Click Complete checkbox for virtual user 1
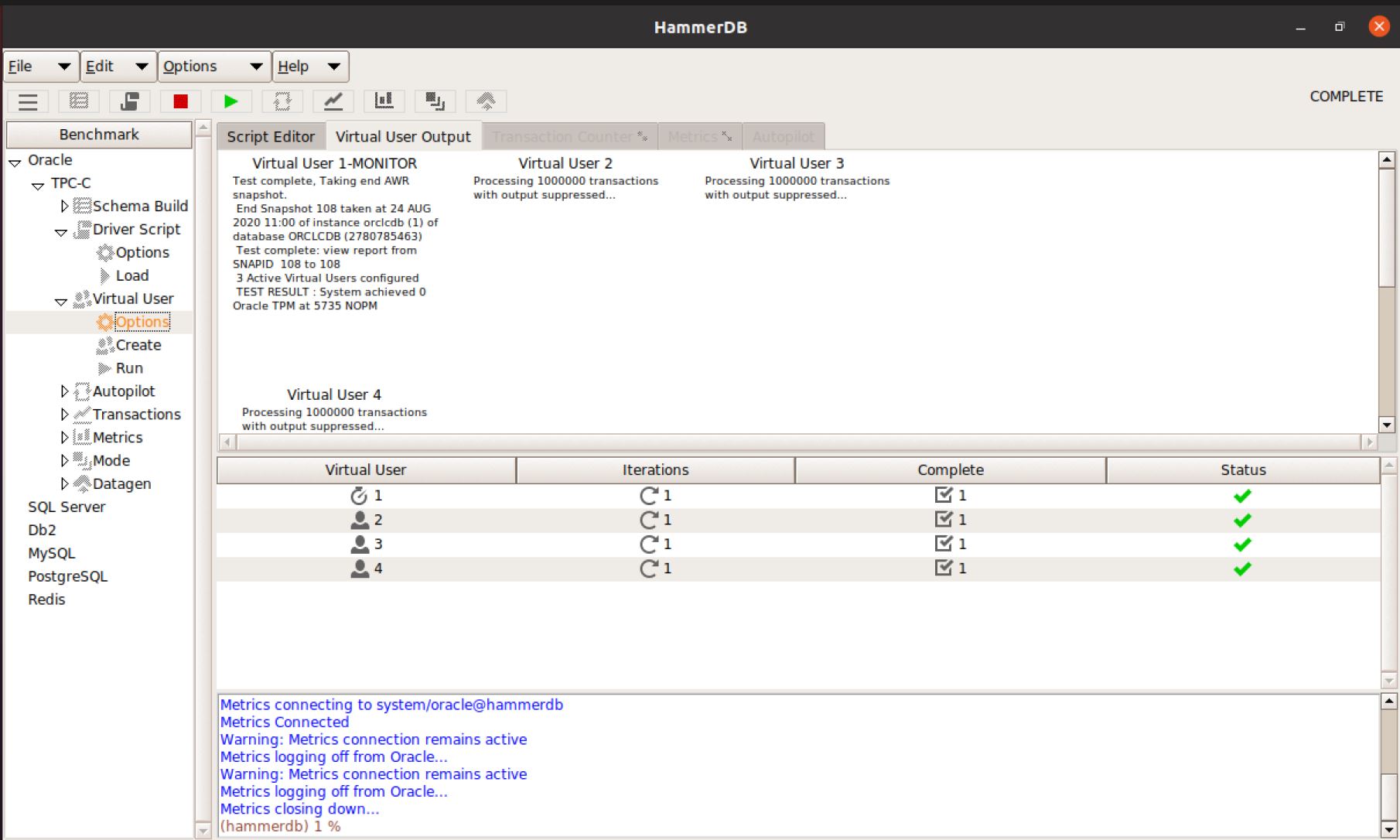 (x=943, y=495)
